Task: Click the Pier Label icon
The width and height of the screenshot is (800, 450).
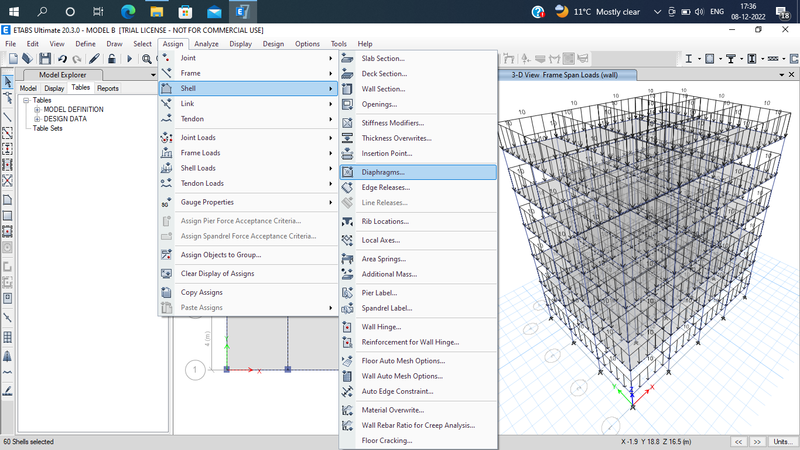Action: click(x=347, y=293)
